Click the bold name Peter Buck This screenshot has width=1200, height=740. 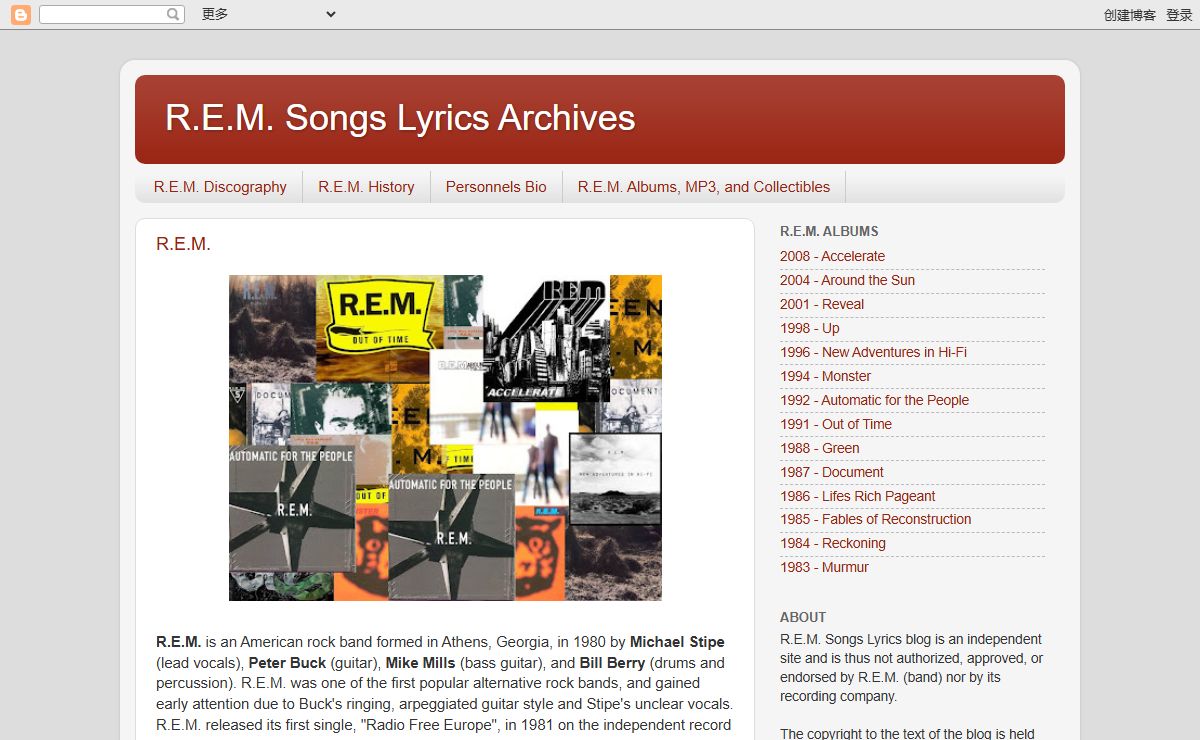point(287,663)
